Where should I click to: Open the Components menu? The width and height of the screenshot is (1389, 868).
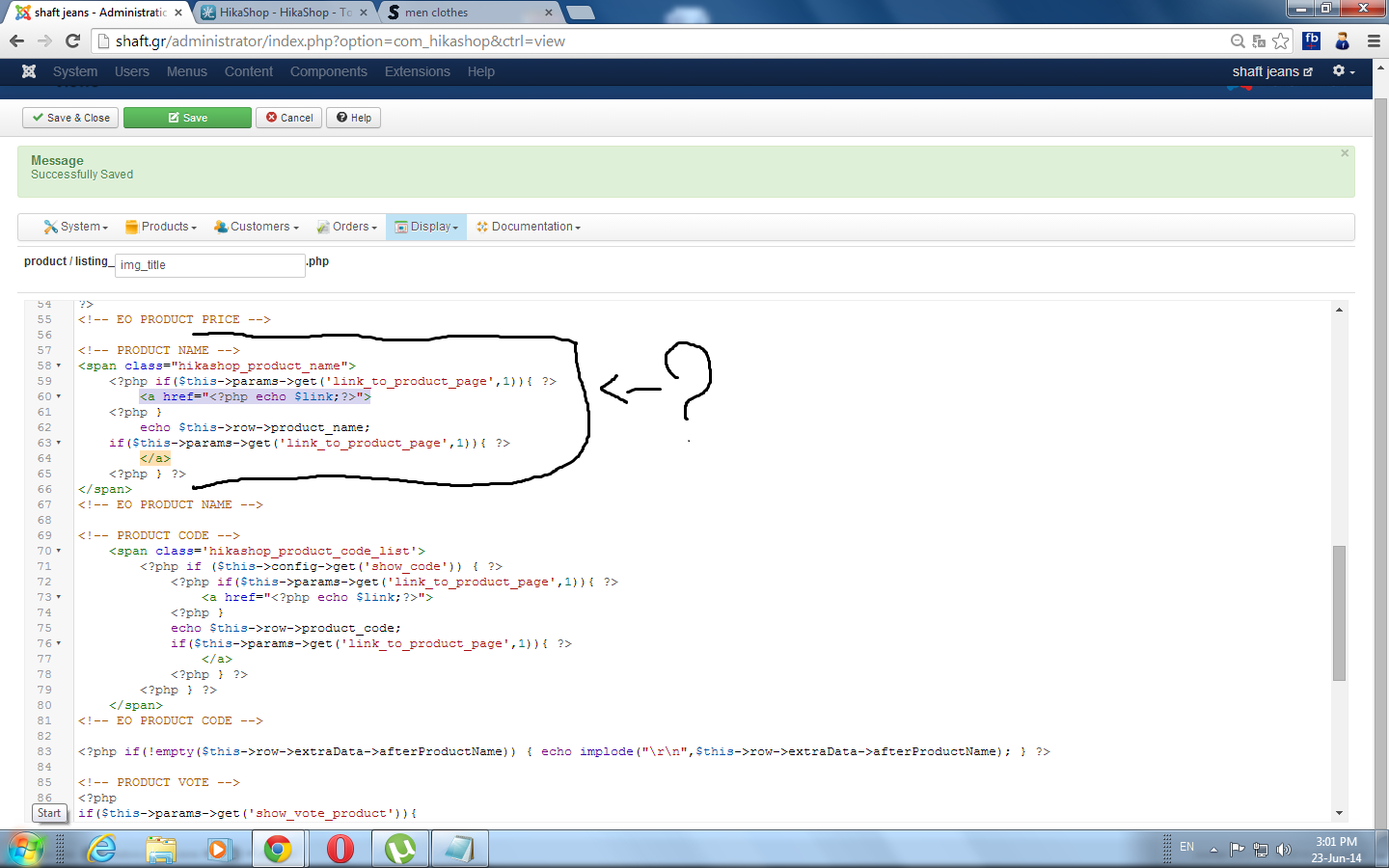[329, 71]
